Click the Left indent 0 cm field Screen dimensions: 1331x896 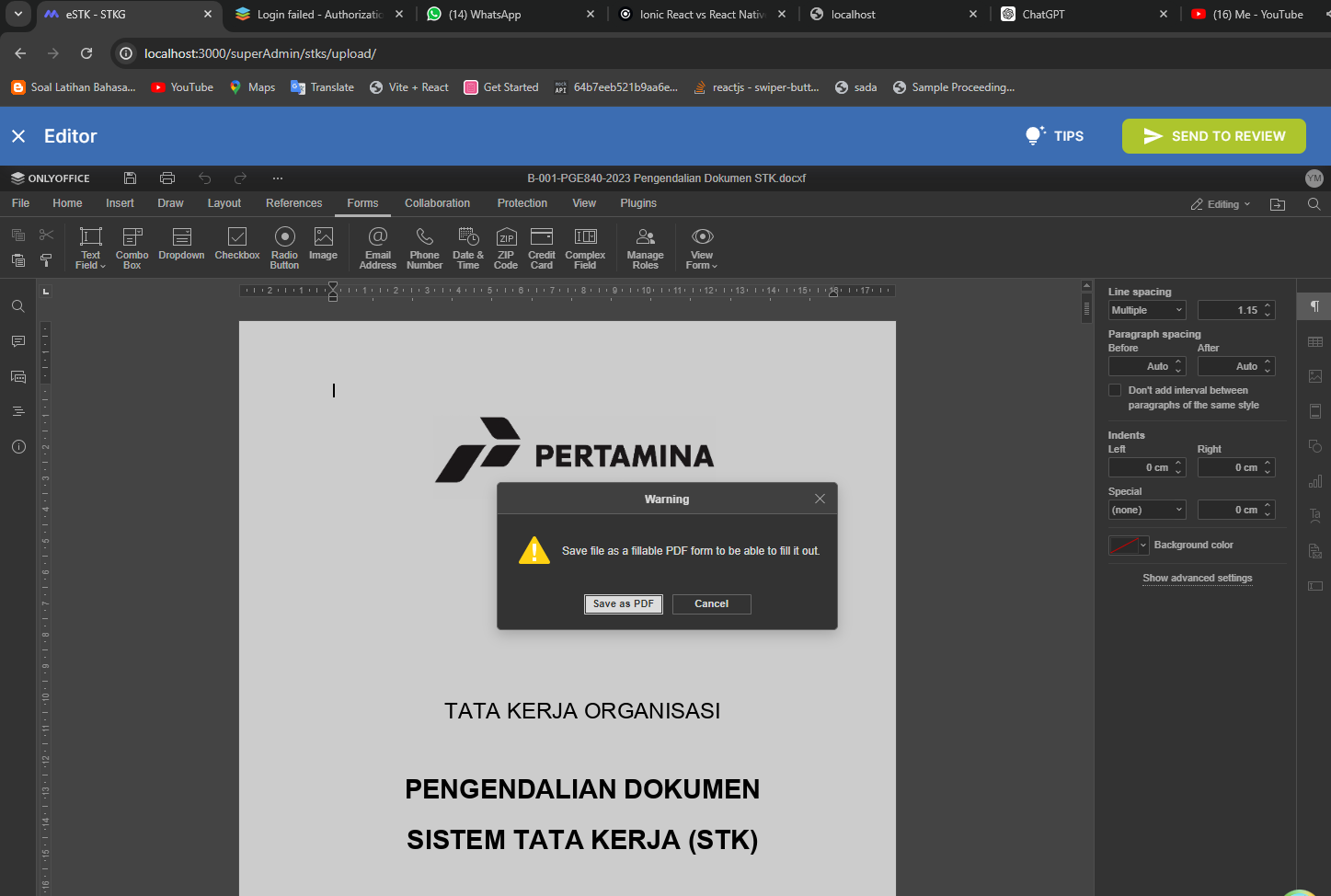(x=1147, y=467)
